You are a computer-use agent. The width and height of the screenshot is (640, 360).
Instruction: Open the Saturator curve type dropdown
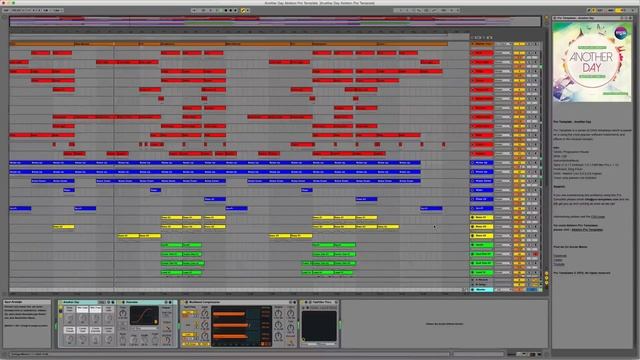[144, 328]
